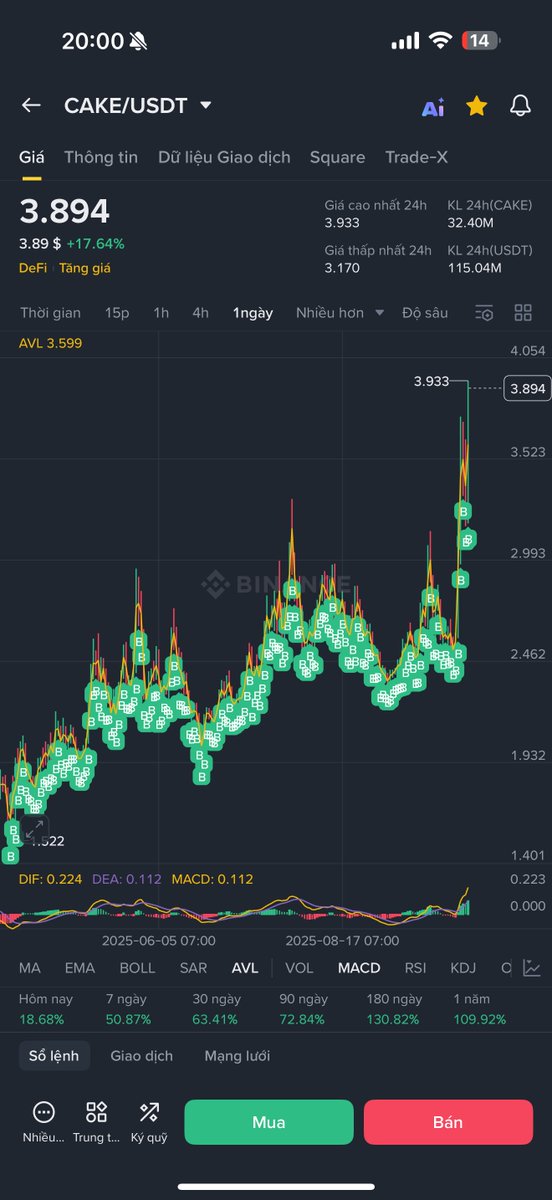Tap the silent bell icon beside the clock
552x1200 pixels.
pyautogui.click(x=138, y=41)
